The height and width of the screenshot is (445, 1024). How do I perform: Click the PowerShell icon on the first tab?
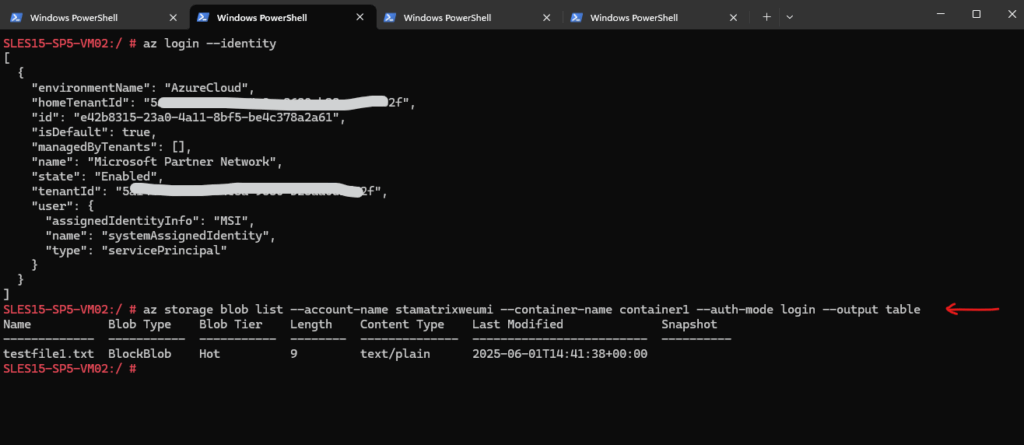click(16, 18)
